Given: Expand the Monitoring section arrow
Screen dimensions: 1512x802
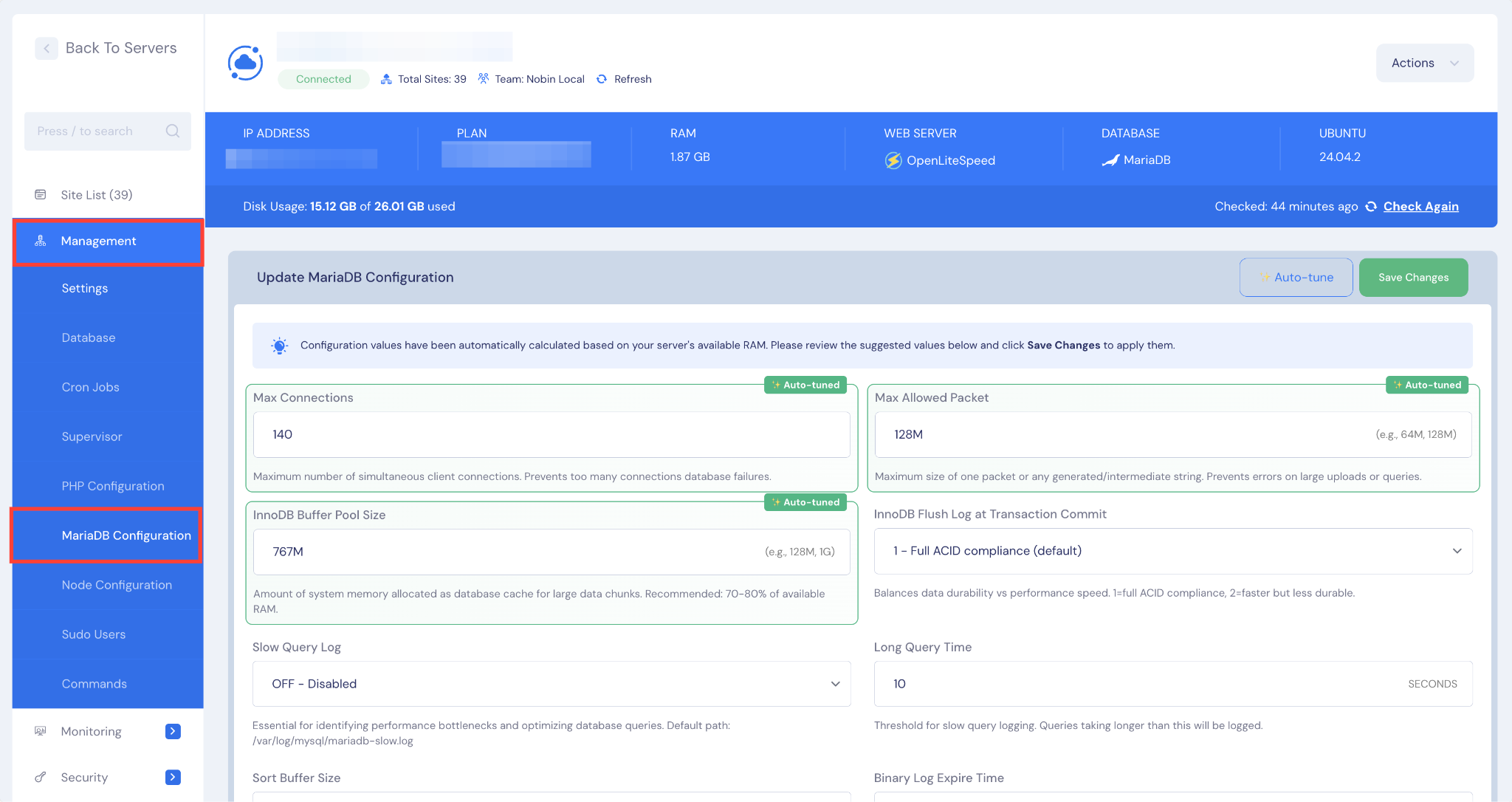Looking at the screenshot, I should point(173,731).
